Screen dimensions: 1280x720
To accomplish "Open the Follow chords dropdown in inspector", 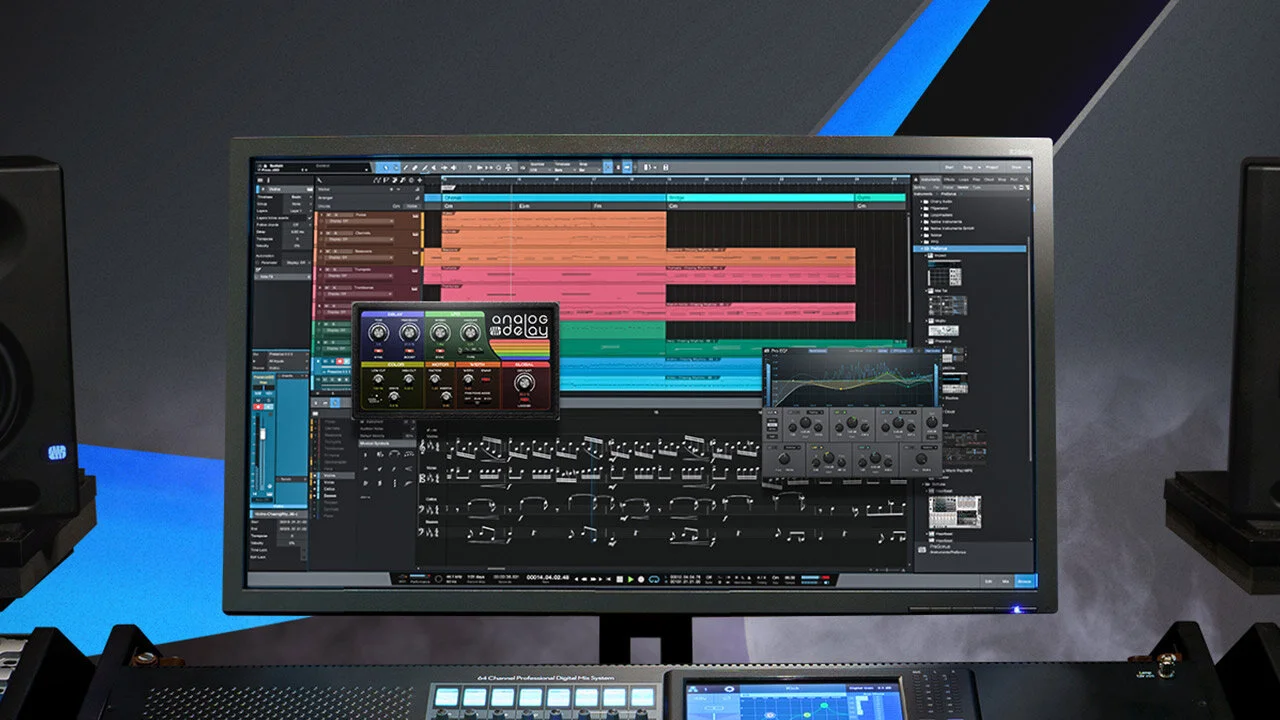I will click(x=298, y=225).
